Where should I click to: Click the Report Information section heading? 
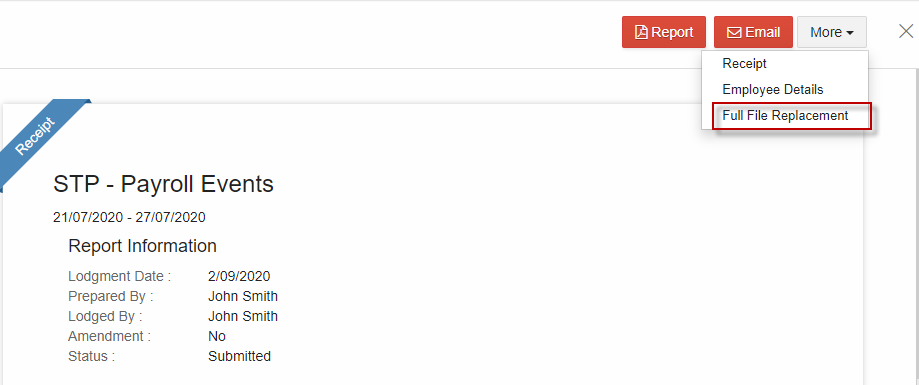point(142,246)
